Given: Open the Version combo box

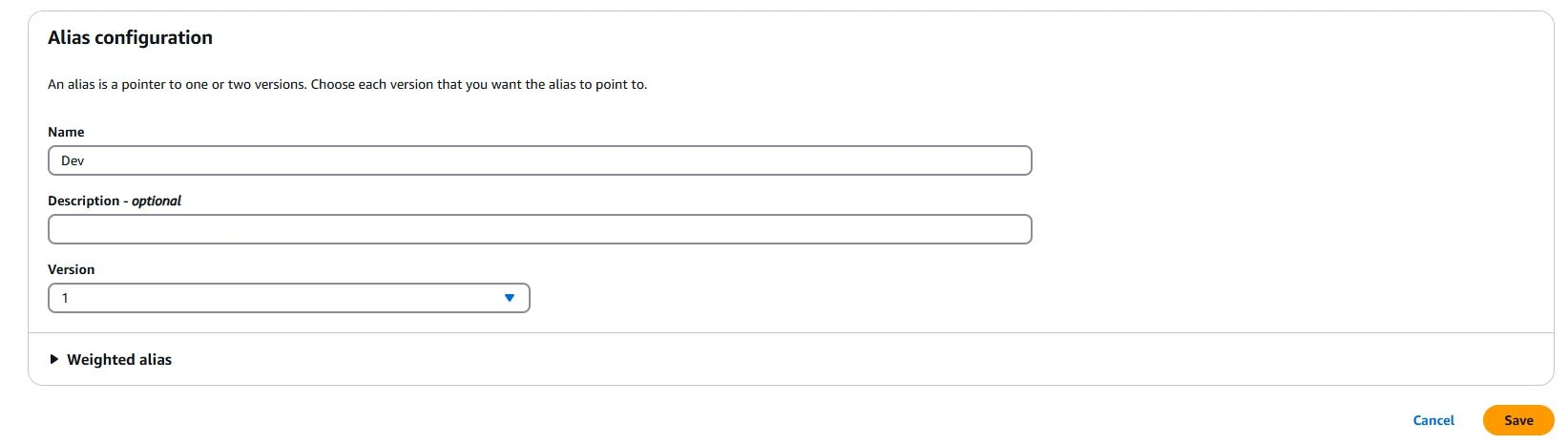Looking at the screenshot, I should [x=288, y=298].
